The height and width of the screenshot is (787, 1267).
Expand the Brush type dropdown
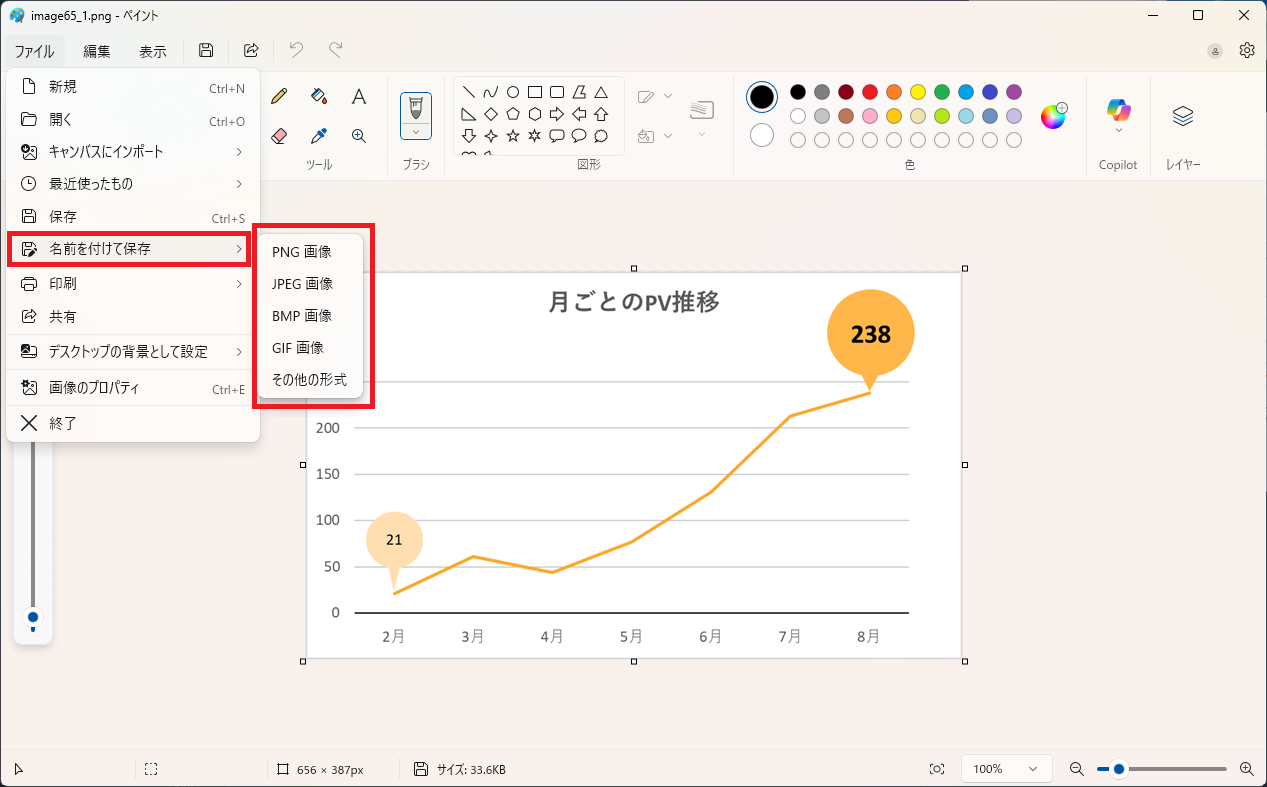coord(416,131)
